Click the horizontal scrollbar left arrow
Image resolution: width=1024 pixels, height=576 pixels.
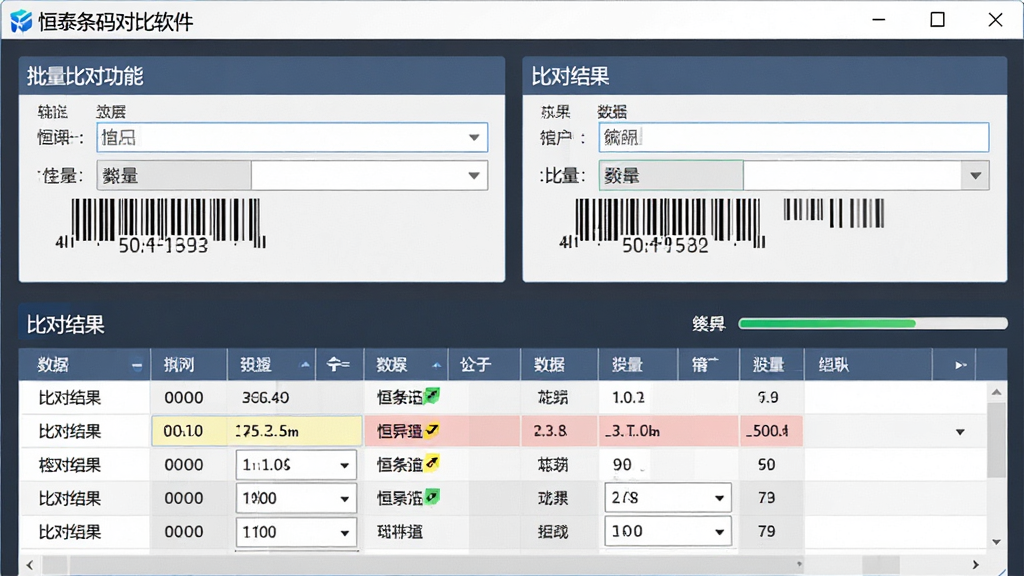click(x=30, y=565)
